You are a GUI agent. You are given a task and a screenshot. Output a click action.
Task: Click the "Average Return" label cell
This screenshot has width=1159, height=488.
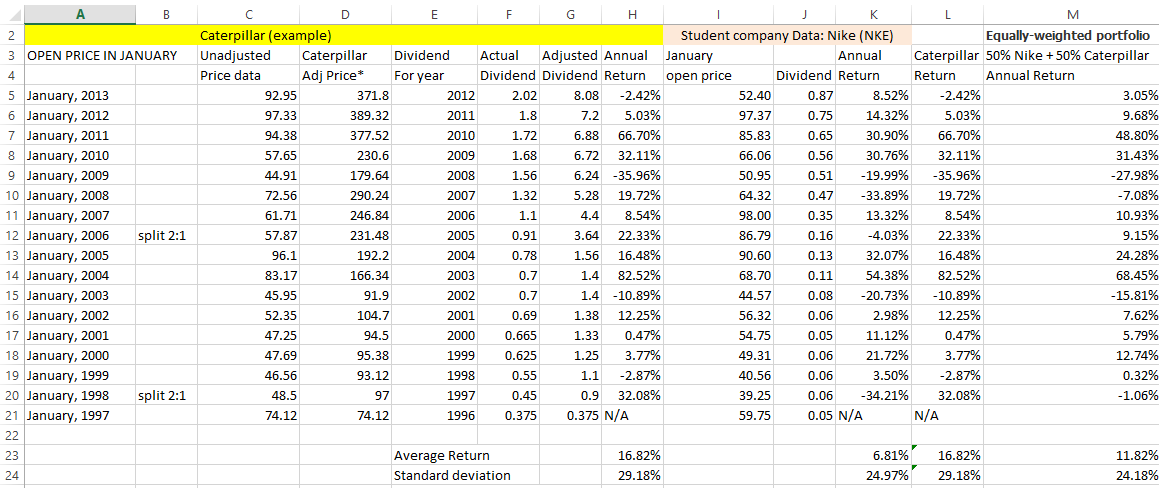click(x=440, y=455)
